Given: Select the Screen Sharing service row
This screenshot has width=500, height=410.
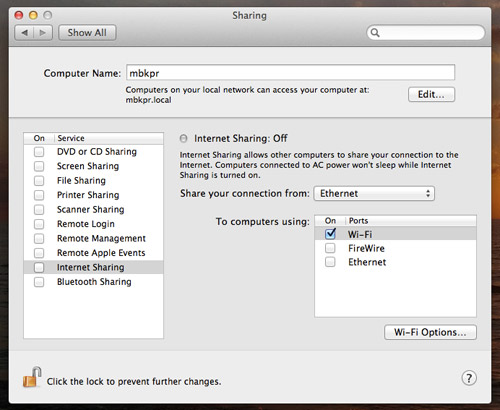Looking at the screenshot, I should pyautogui.click(x=93, y=166).
